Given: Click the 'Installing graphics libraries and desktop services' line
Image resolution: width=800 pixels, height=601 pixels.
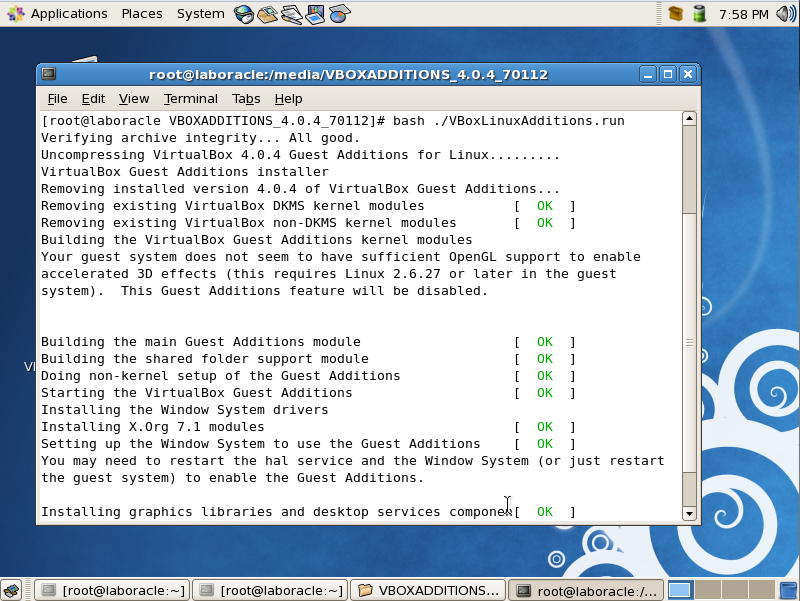Looking at the screenshot, I should 276,512.
